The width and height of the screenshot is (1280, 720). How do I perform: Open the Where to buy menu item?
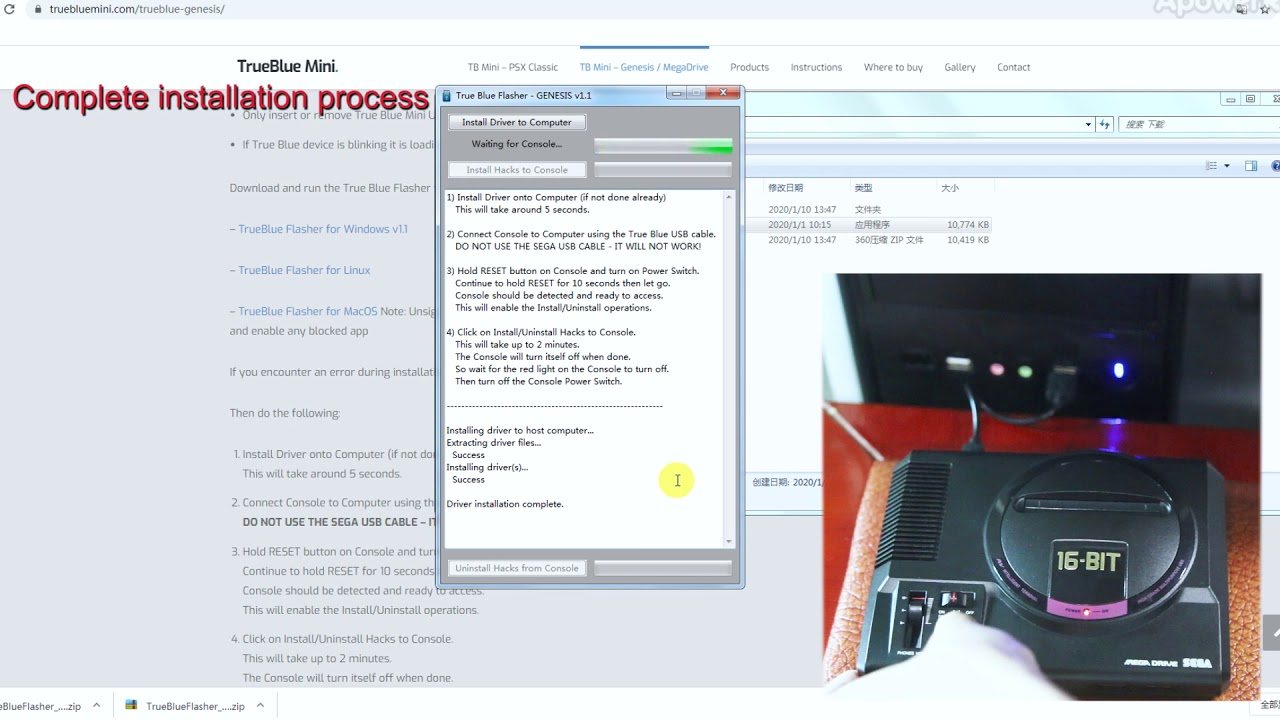893,67
